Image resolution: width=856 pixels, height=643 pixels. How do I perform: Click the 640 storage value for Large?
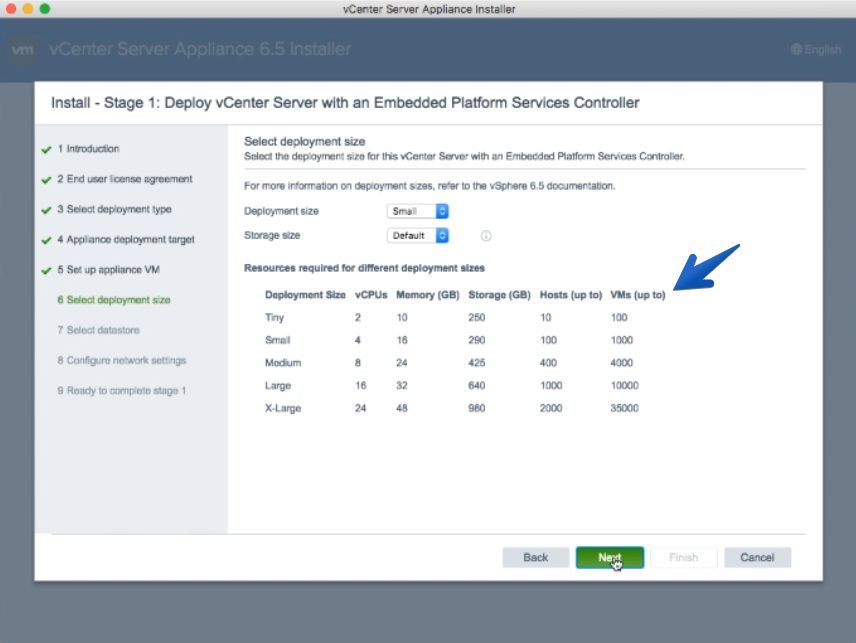point(477,385)
